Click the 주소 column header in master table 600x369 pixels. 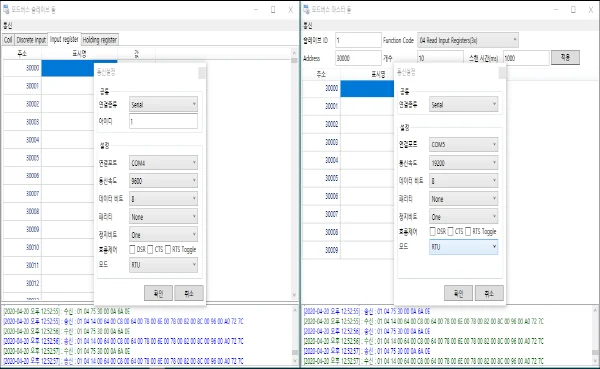click(x=321, y=74)
